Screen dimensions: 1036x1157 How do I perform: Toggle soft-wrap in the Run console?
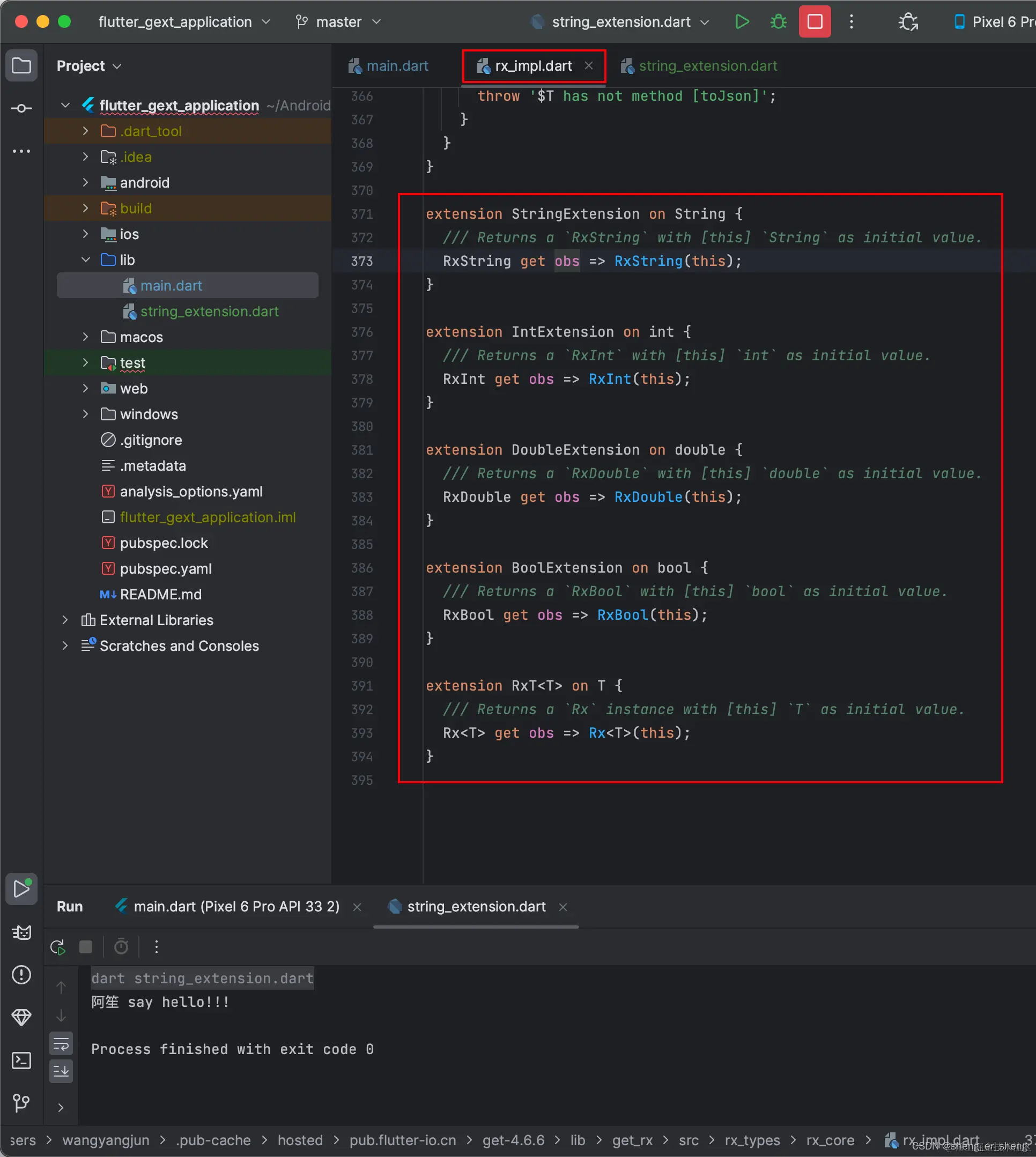pyautogui.click(x=61, y=1044)
